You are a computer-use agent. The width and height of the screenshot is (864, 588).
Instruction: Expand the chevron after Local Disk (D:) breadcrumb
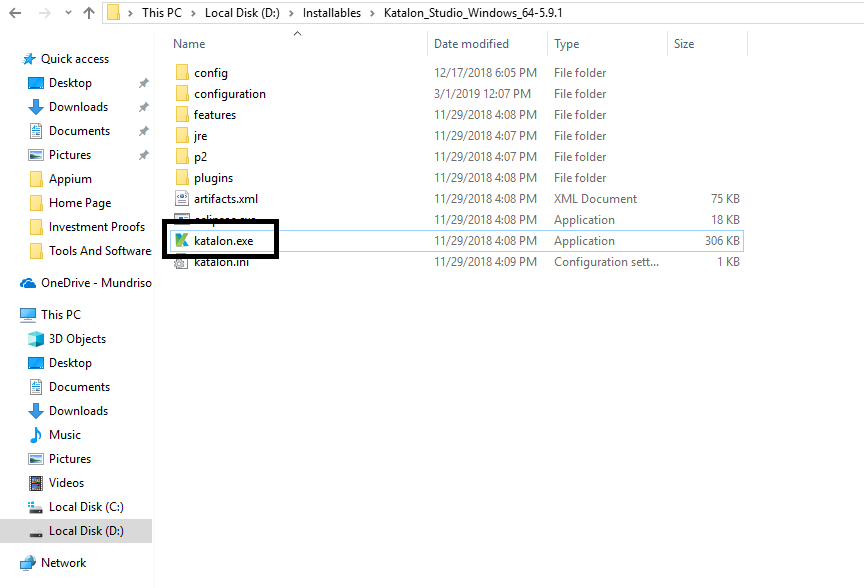(291, 13)
